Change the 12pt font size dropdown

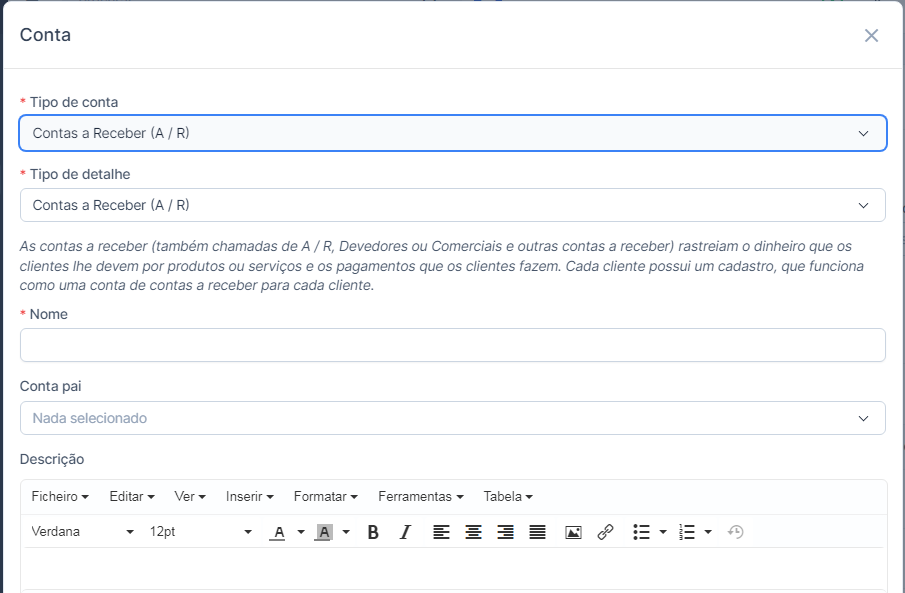(200, 532)
